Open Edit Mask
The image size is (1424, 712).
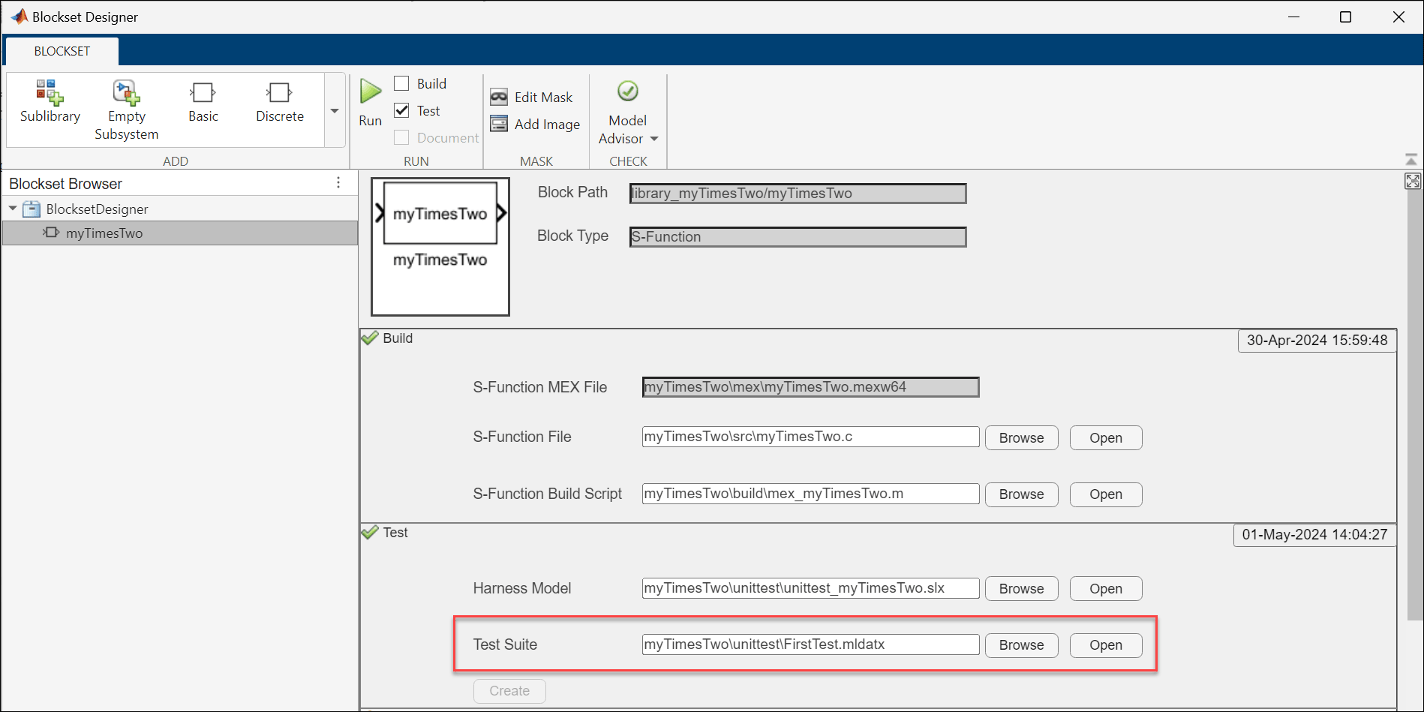(x=531, y=97)
